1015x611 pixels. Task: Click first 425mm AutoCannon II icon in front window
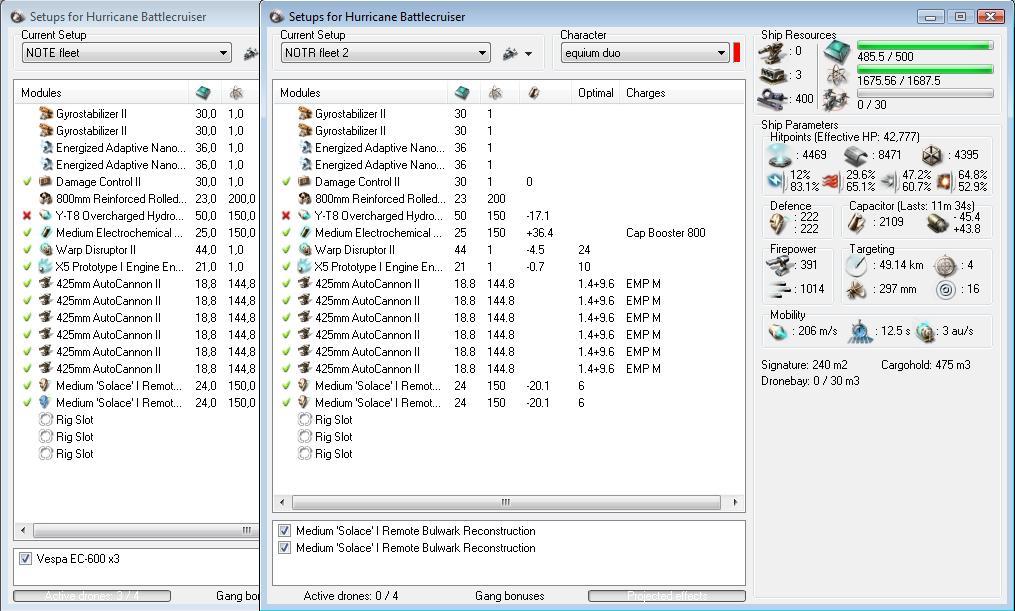(x=304, y=283)
